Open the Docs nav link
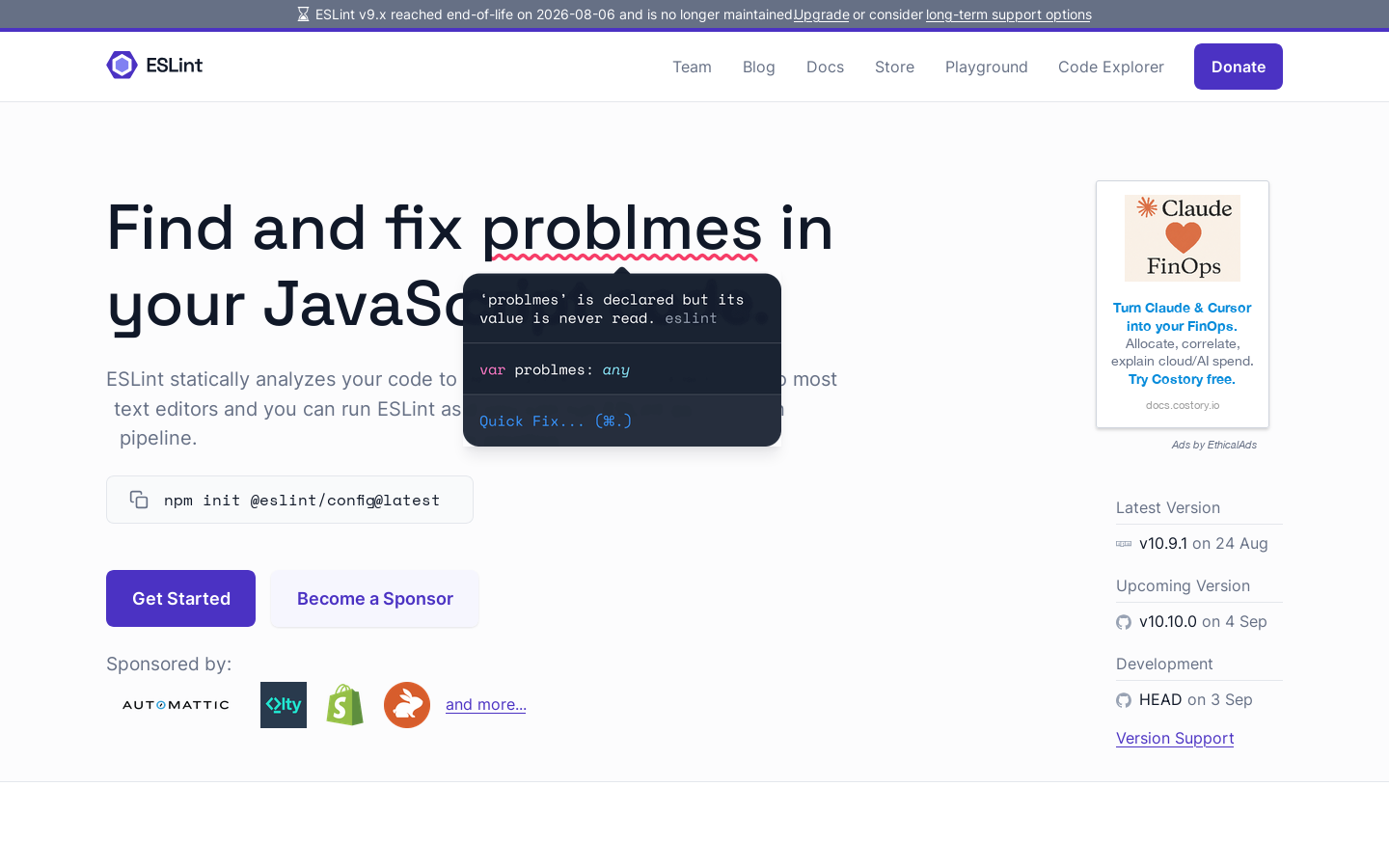This screenshot has width=1389, height=868. coord(825,67)
